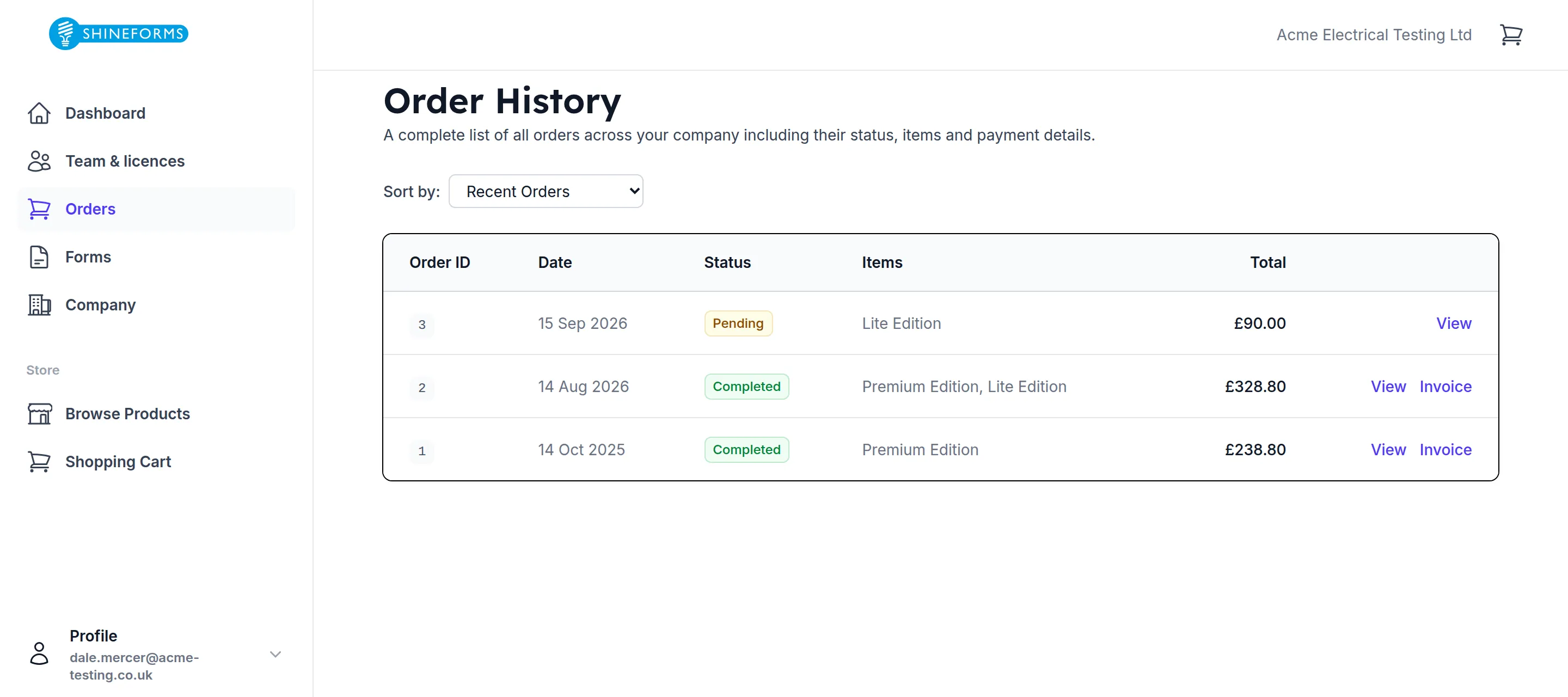Screen dimensions: 1568x697
Task: Expand the Profile menu chevron
Action: tap(275, 655)
